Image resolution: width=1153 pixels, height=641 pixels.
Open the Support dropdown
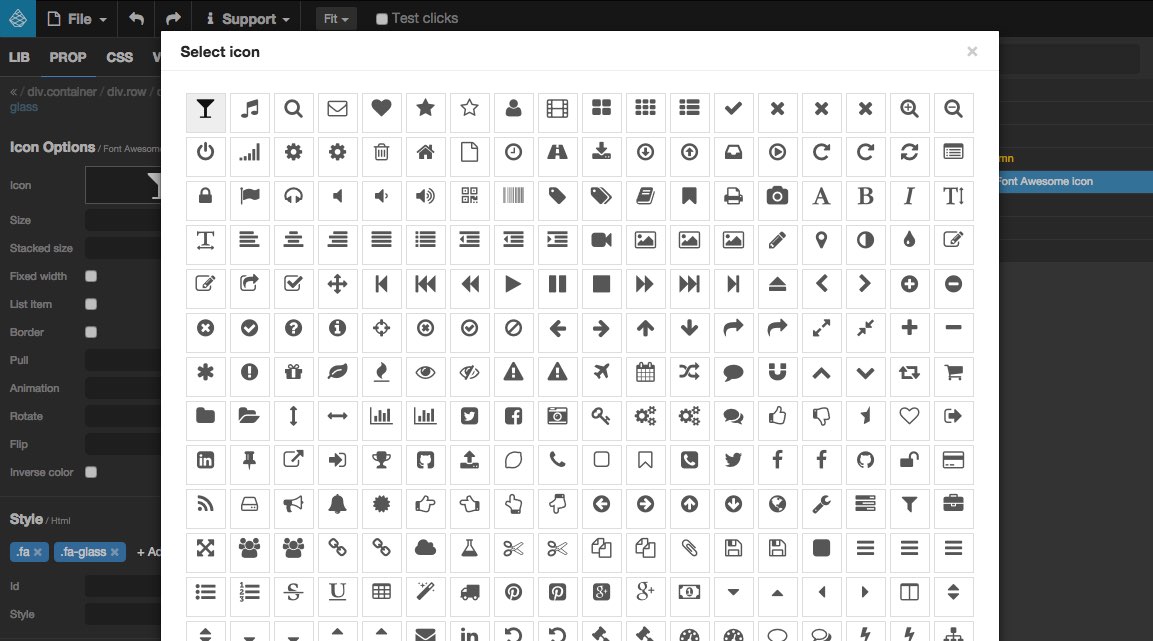(245, 18)
